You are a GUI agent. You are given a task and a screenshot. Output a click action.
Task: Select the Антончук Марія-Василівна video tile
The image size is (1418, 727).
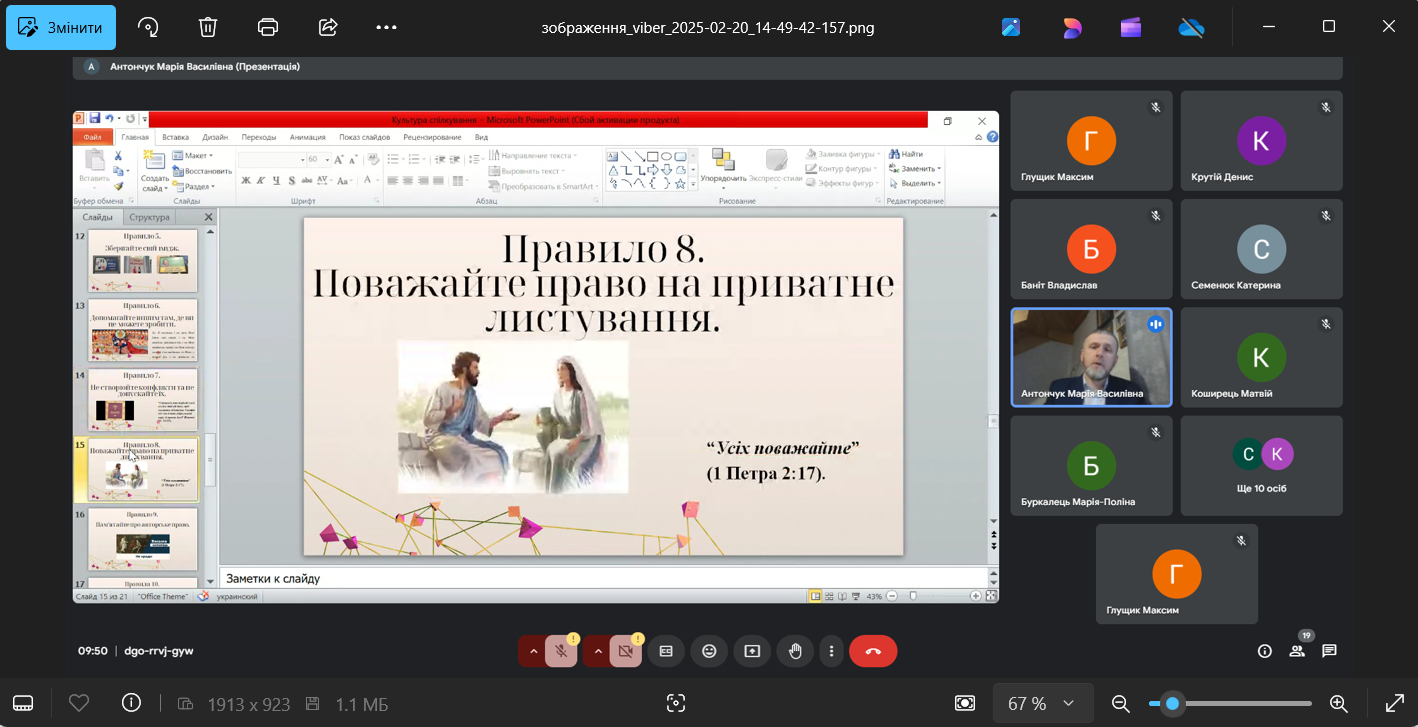pyautogui.click(x=1091, y=357)
